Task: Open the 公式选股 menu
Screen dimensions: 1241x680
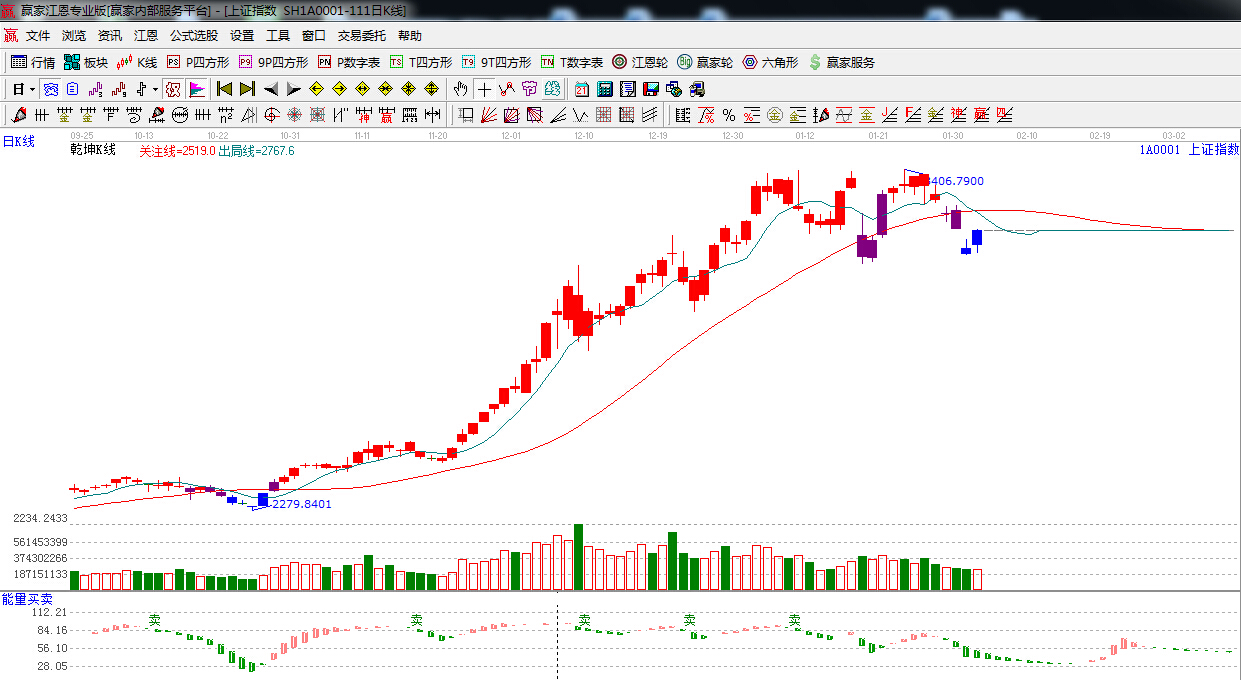Action: pos(193,36)
